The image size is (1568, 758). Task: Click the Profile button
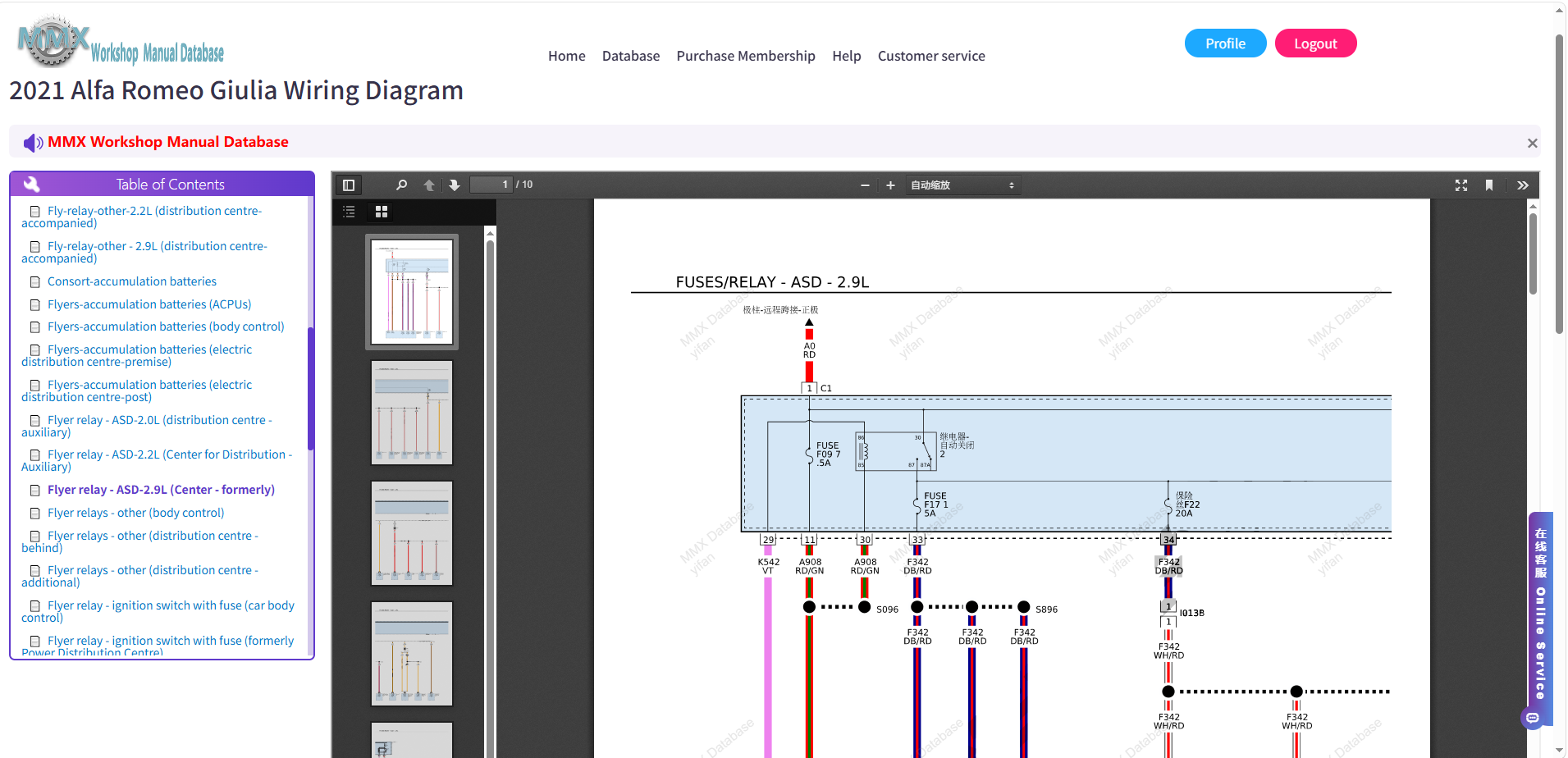(x=1226, y=43)
